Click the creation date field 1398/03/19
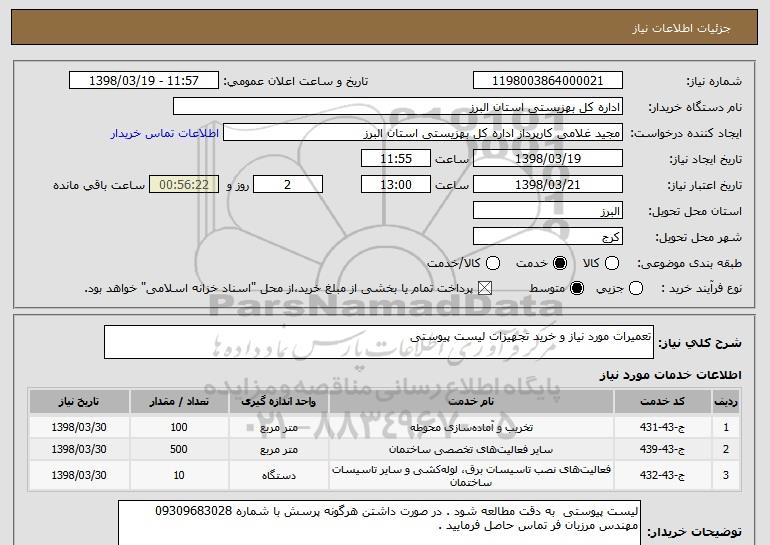This screenshot has width=770, height=545. coord(548,159)
